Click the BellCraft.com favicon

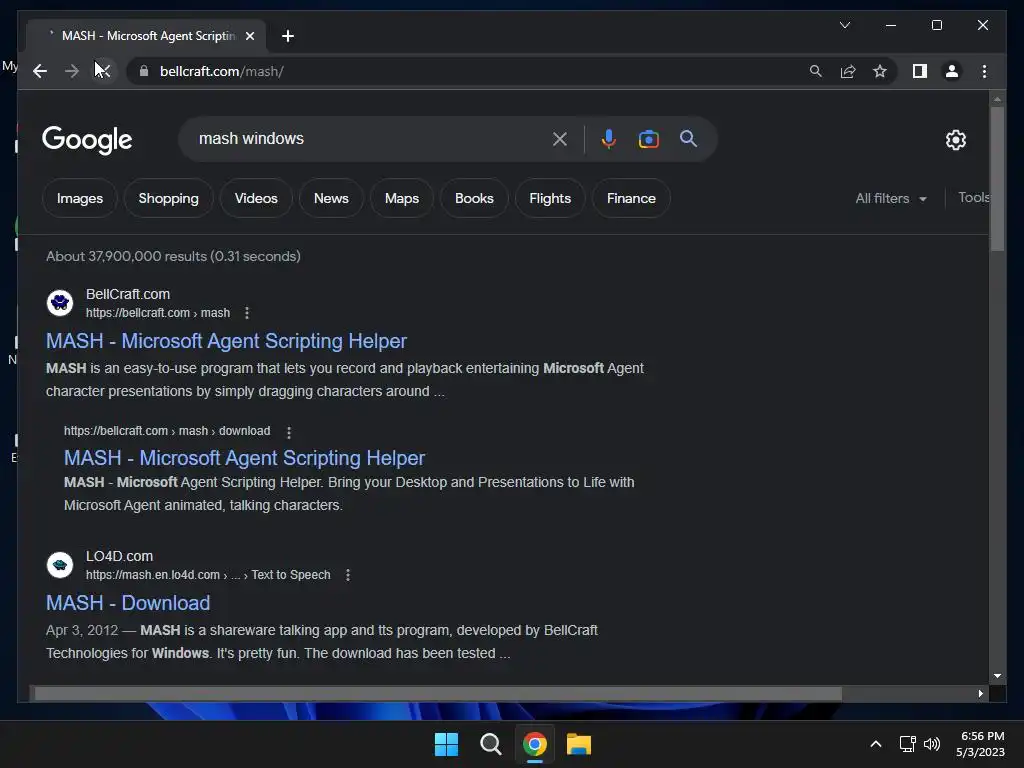point(60,303)
